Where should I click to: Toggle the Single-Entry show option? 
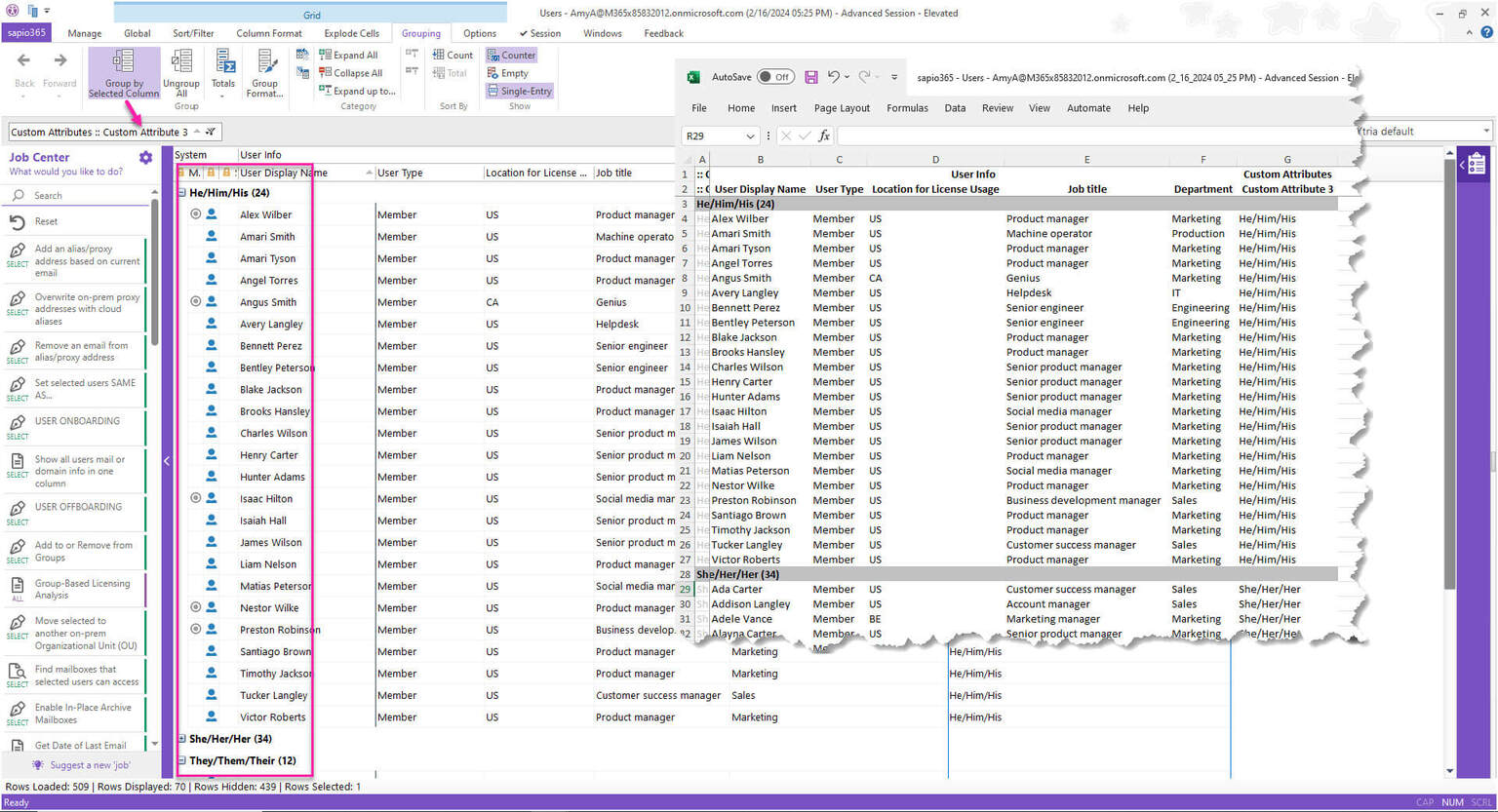tap(520, 91)
